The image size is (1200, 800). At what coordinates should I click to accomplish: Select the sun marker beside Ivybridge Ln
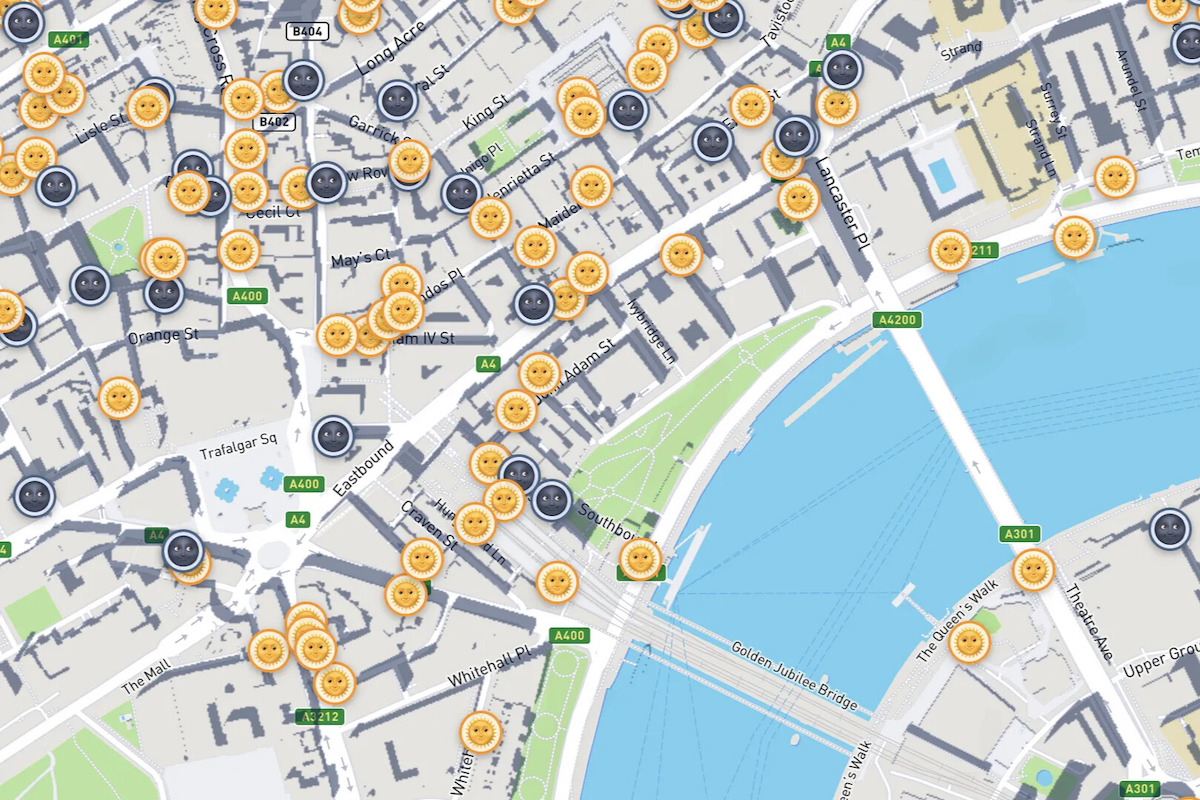point(682,255)
